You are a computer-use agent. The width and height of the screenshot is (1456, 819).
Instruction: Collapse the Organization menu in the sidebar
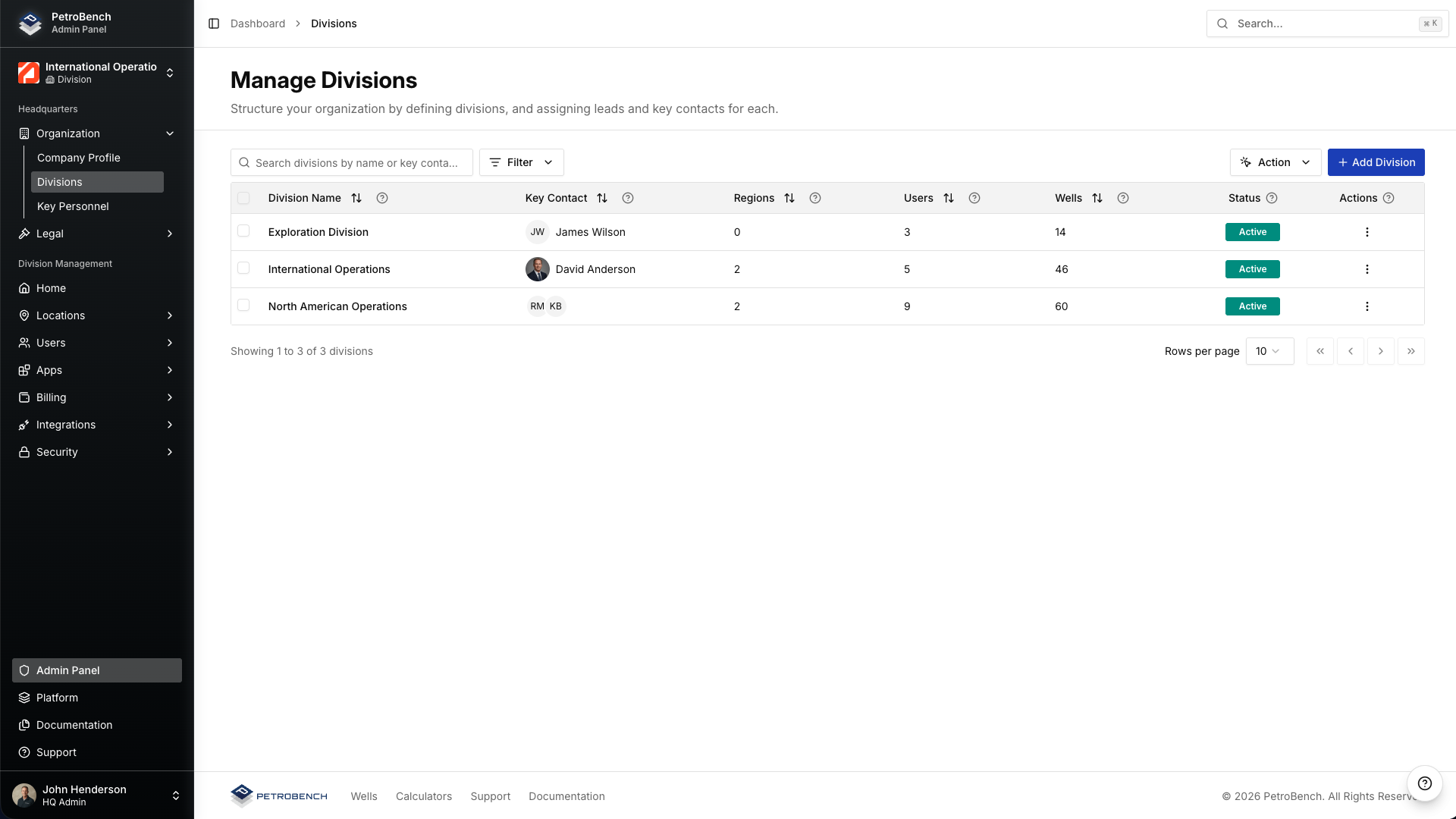(169, 133)
